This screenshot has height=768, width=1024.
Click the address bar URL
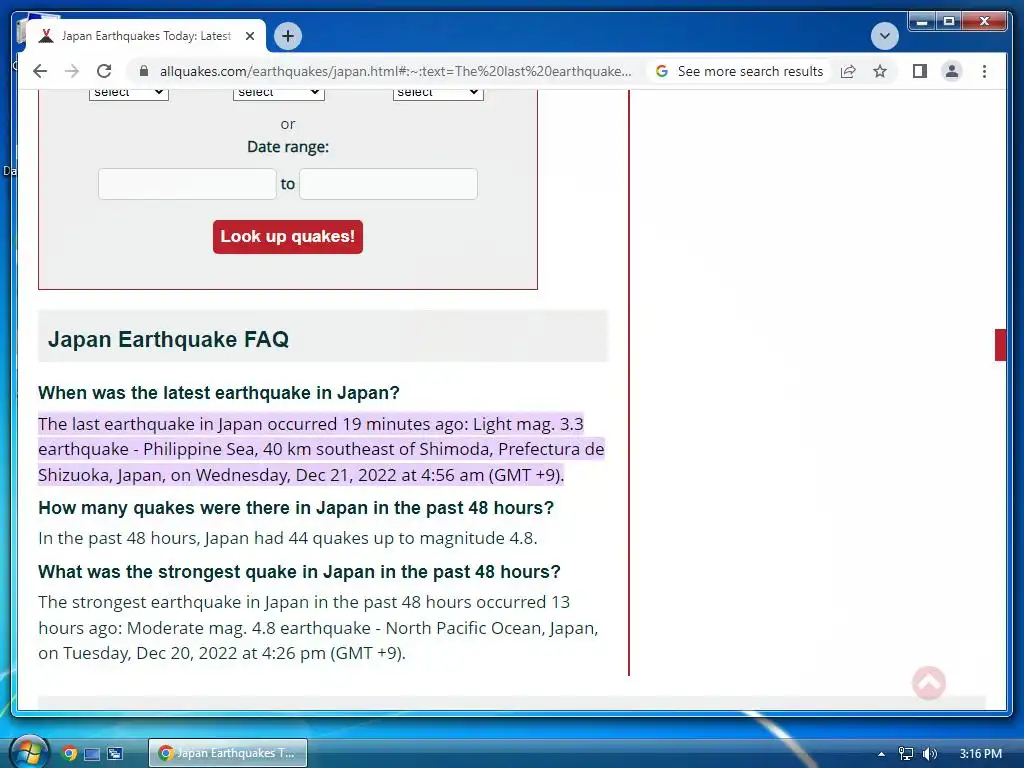pos(396,71)
